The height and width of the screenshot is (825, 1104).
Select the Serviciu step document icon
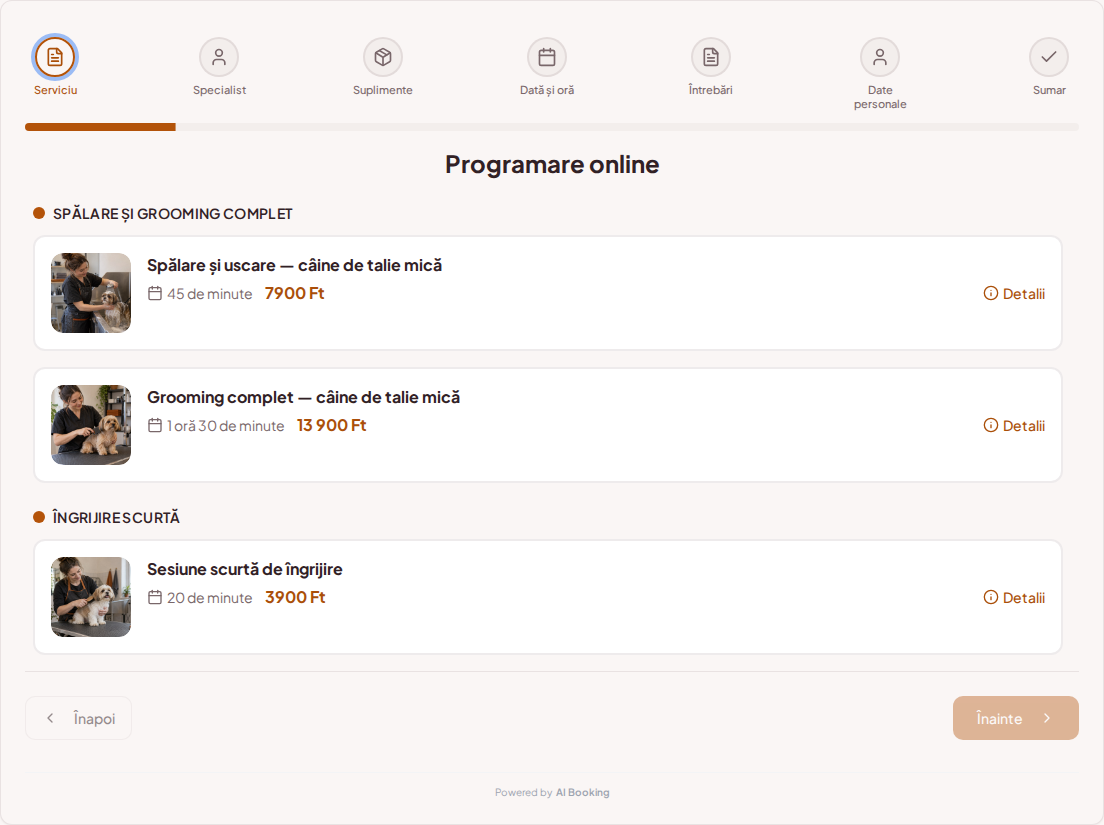coord(55,57)
